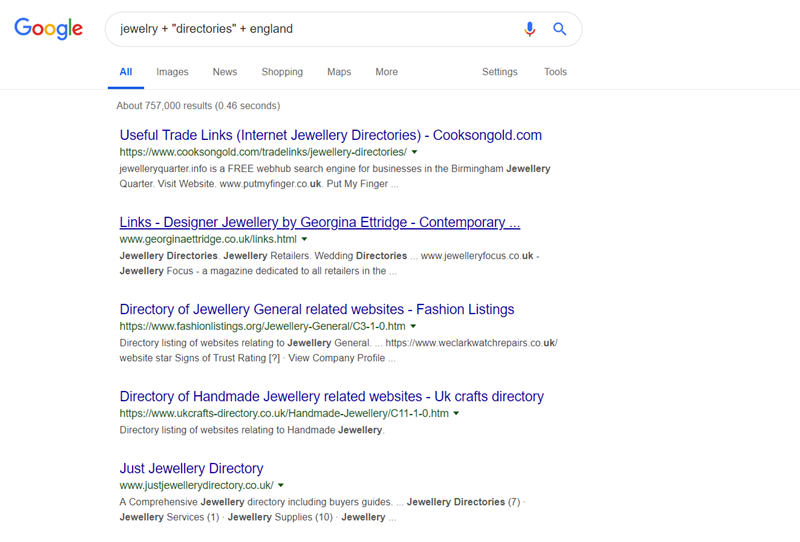
Task: Open the search Tools options
Action: click(555, 72)
